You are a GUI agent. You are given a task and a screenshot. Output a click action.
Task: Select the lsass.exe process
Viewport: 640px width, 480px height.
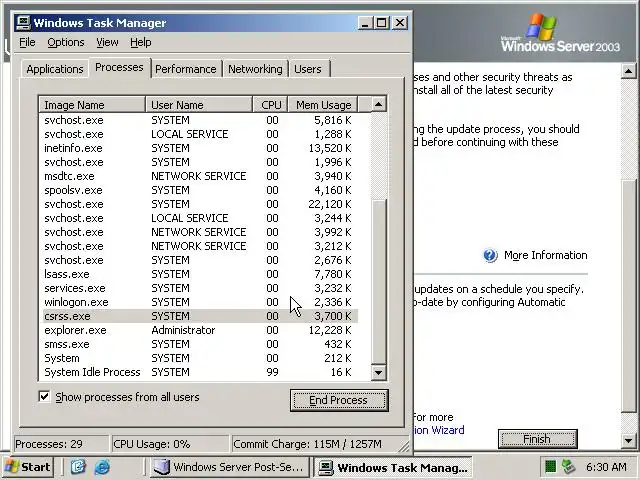(200, 274)
